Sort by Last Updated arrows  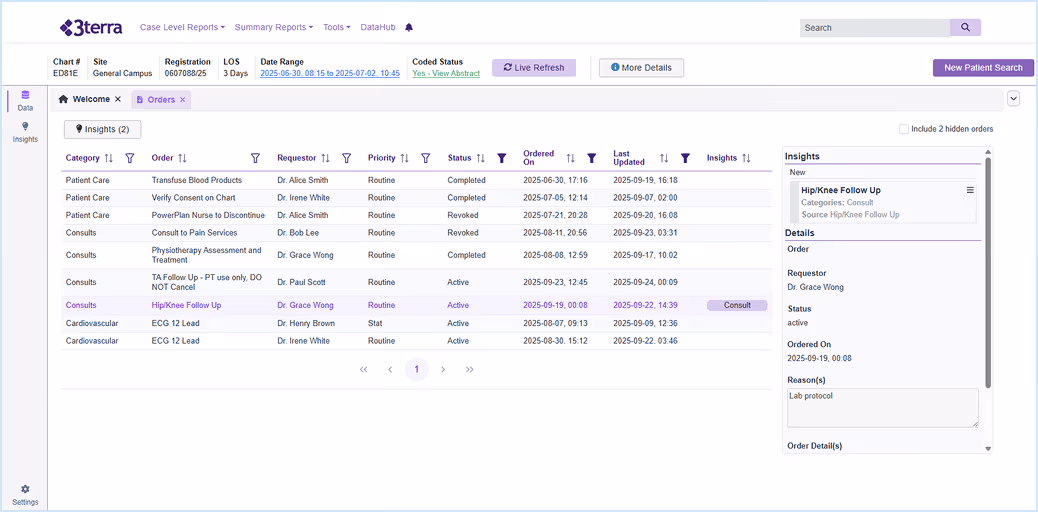pyautogui.click(x=664, y=158)
